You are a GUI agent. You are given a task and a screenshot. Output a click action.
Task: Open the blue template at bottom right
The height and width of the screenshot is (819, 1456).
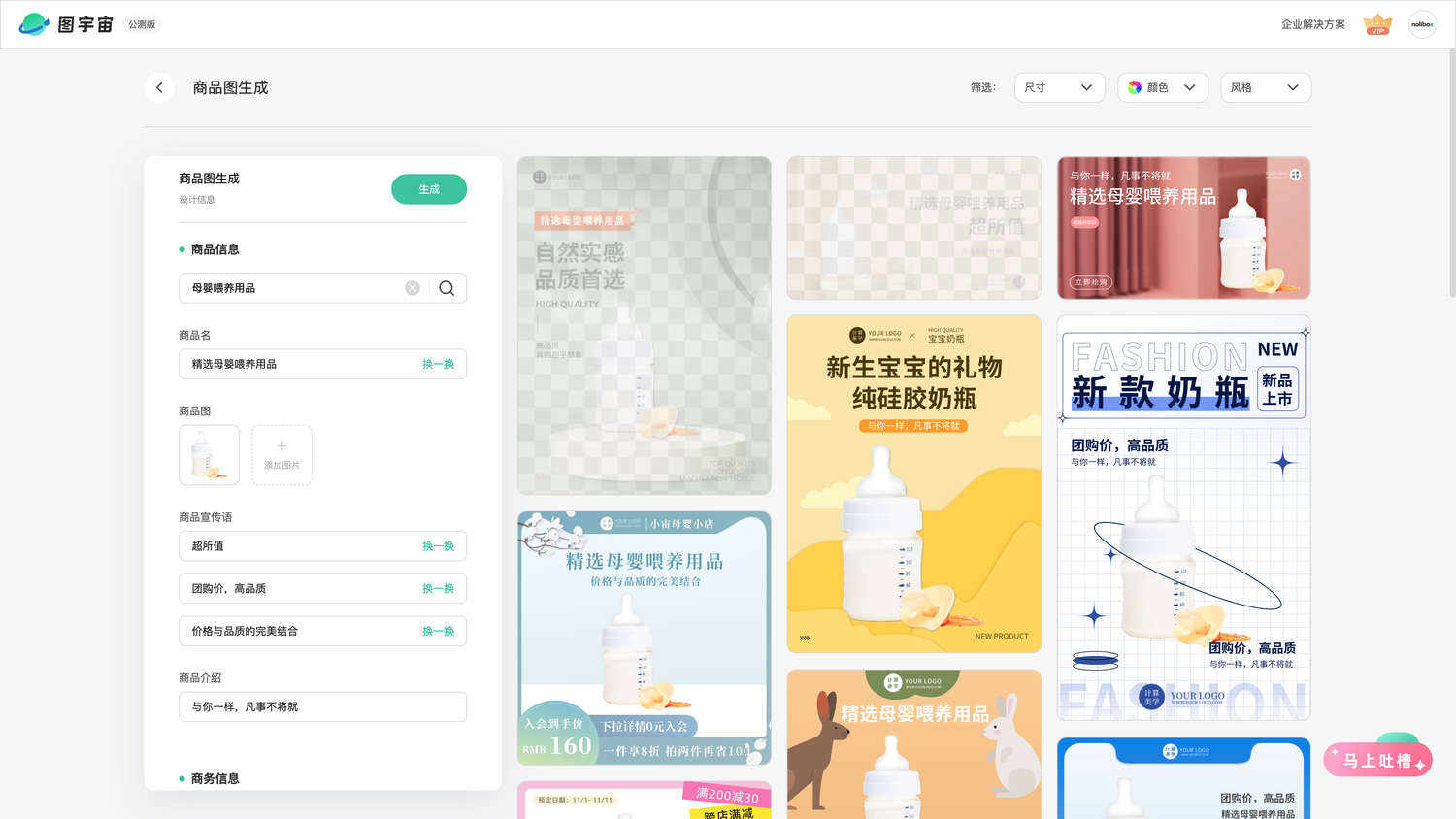point(1184,778)
